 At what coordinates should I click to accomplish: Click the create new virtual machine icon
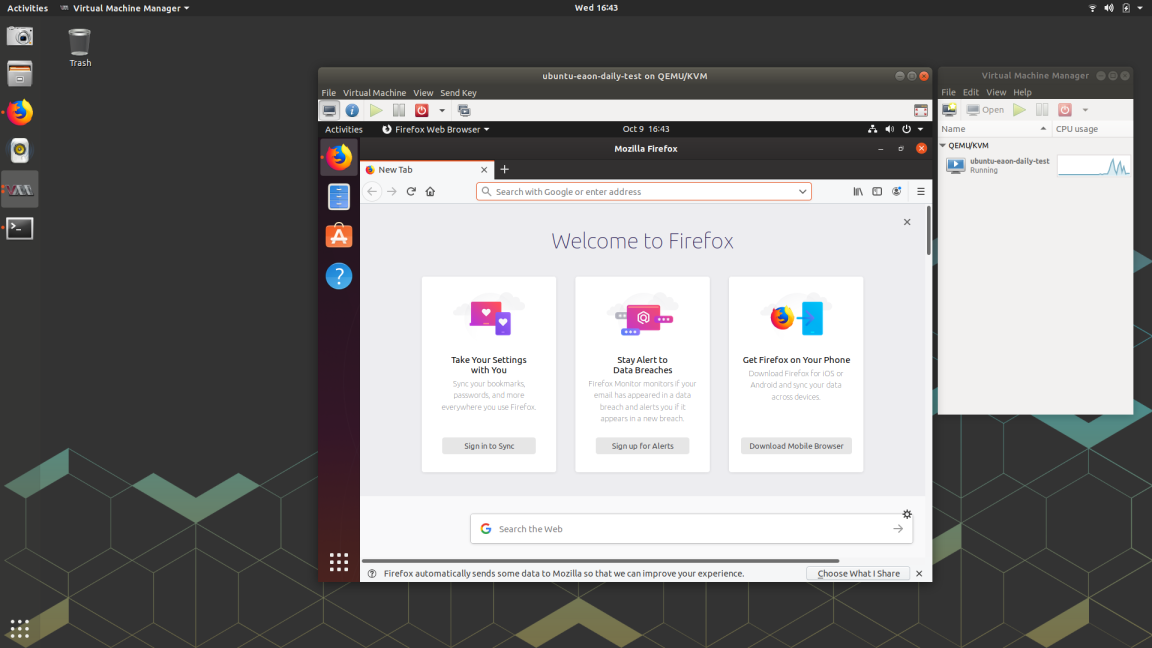(948, 109)
